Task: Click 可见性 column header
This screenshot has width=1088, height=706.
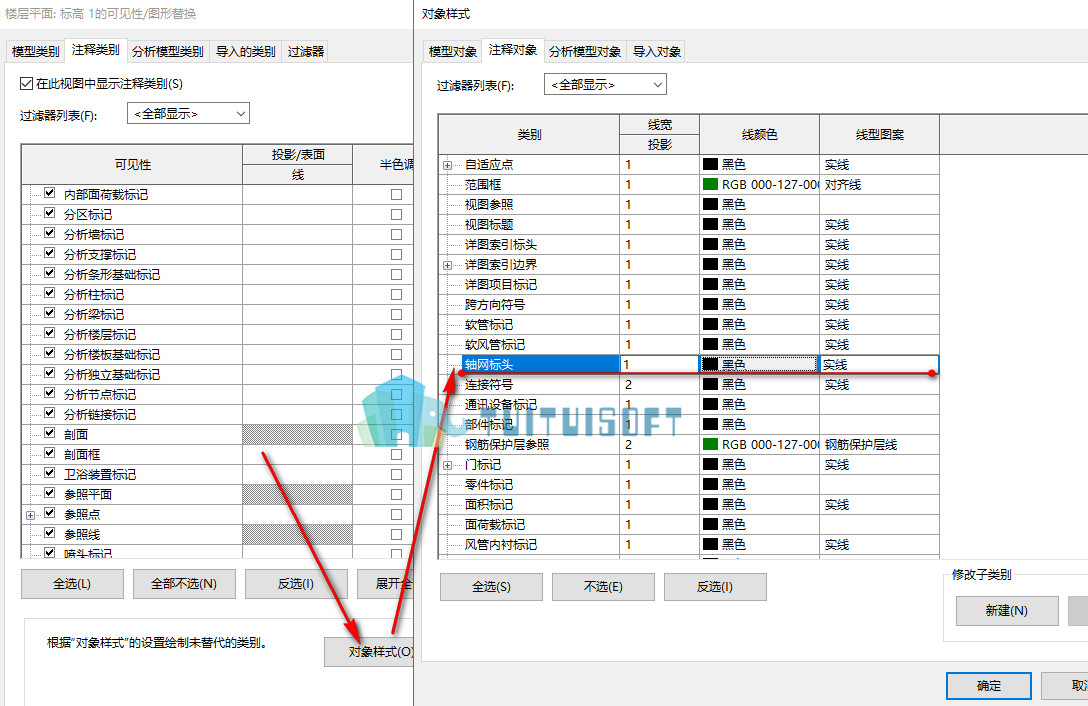Action: pos(133,165)
